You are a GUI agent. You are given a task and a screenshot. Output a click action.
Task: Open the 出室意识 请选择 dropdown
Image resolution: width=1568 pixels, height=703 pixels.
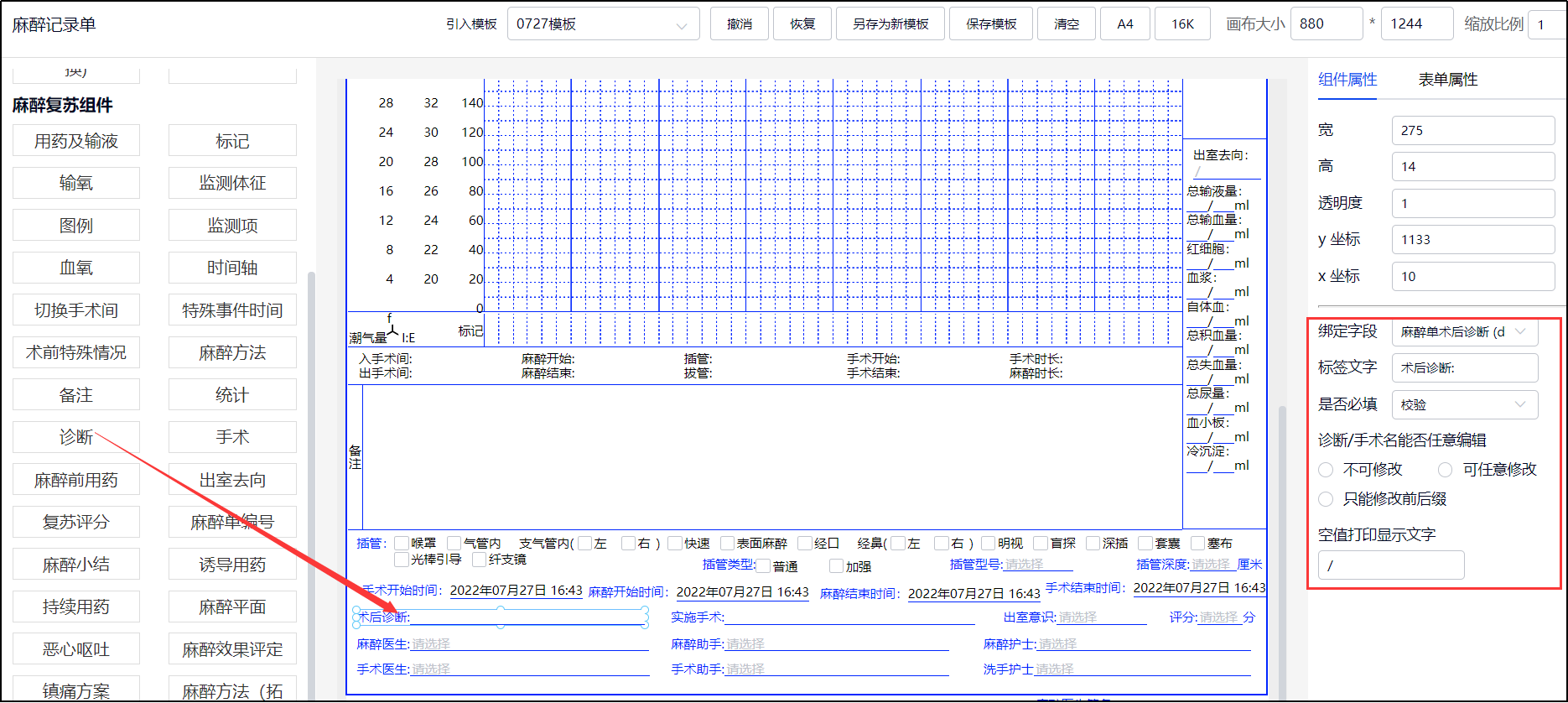coord(1102,617)
